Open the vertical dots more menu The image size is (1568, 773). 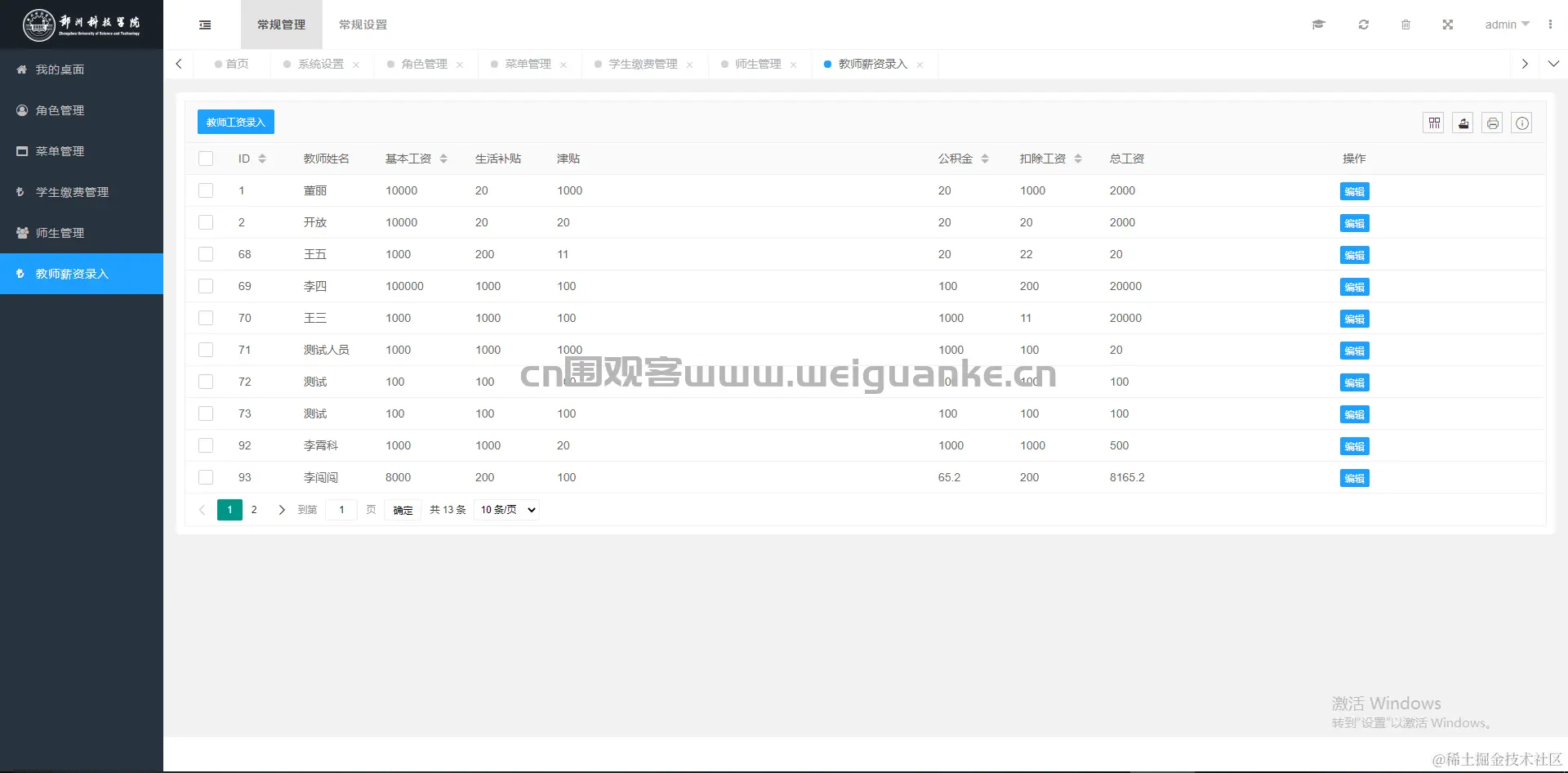click(1550, 25)
